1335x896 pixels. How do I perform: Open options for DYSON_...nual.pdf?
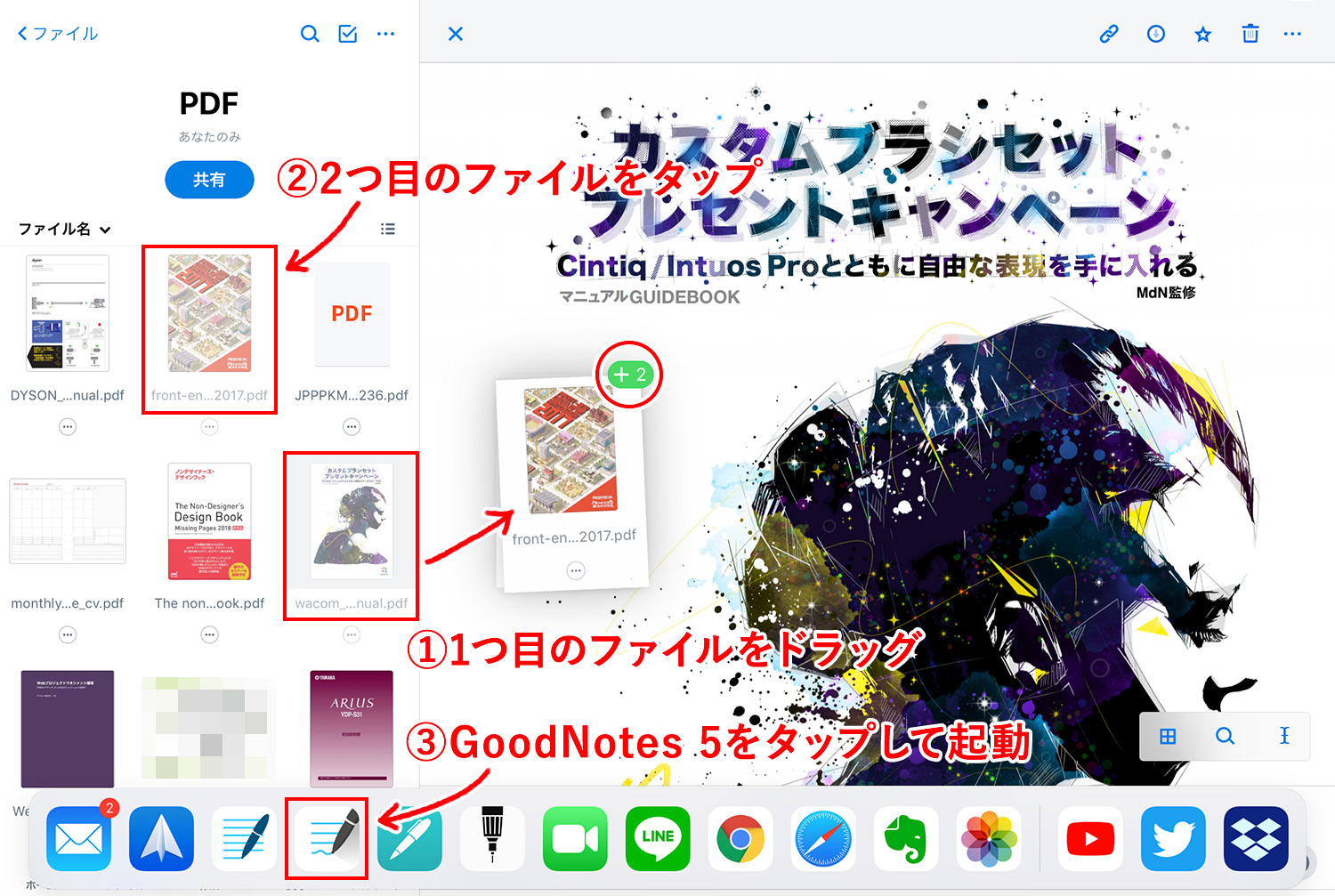(x=68, y=427)
